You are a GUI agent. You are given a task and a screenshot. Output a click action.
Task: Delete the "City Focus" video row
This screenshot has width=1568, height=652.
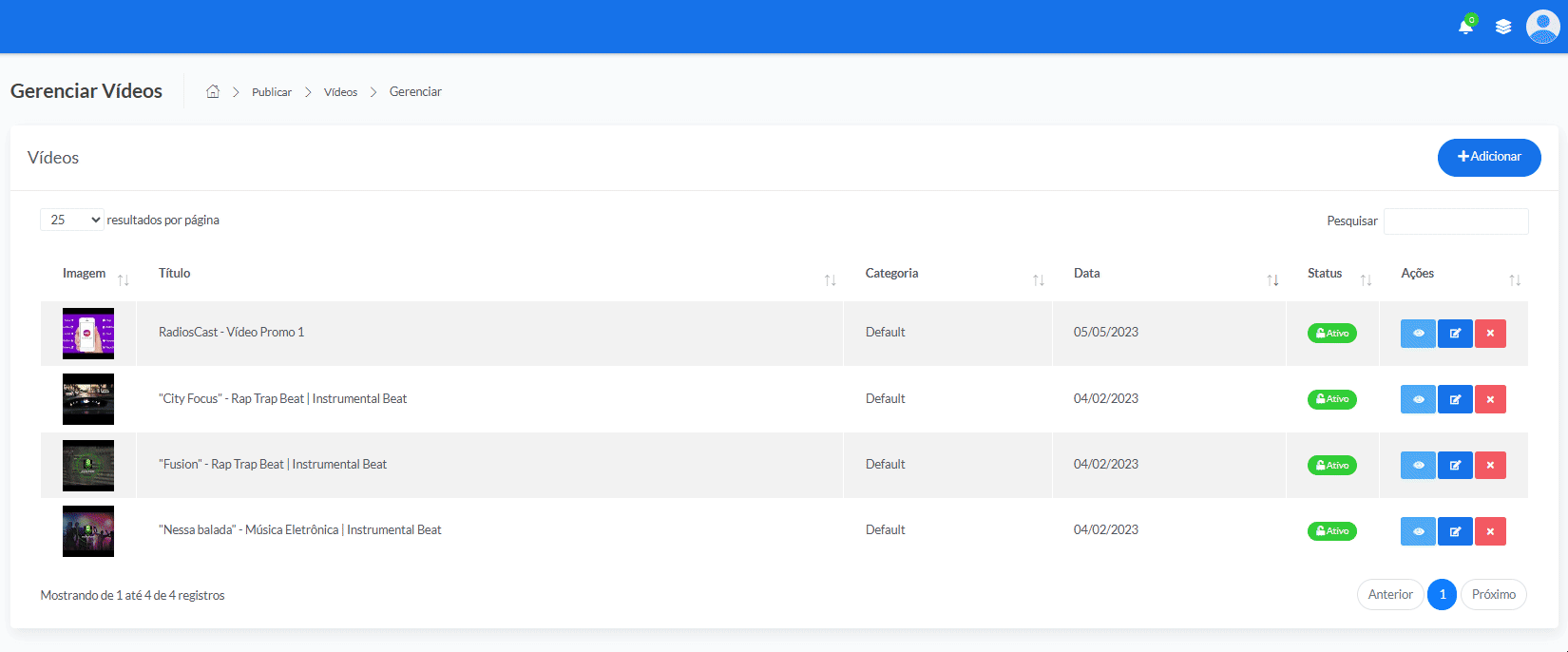pyautogui.click(x=1490, y=399)
